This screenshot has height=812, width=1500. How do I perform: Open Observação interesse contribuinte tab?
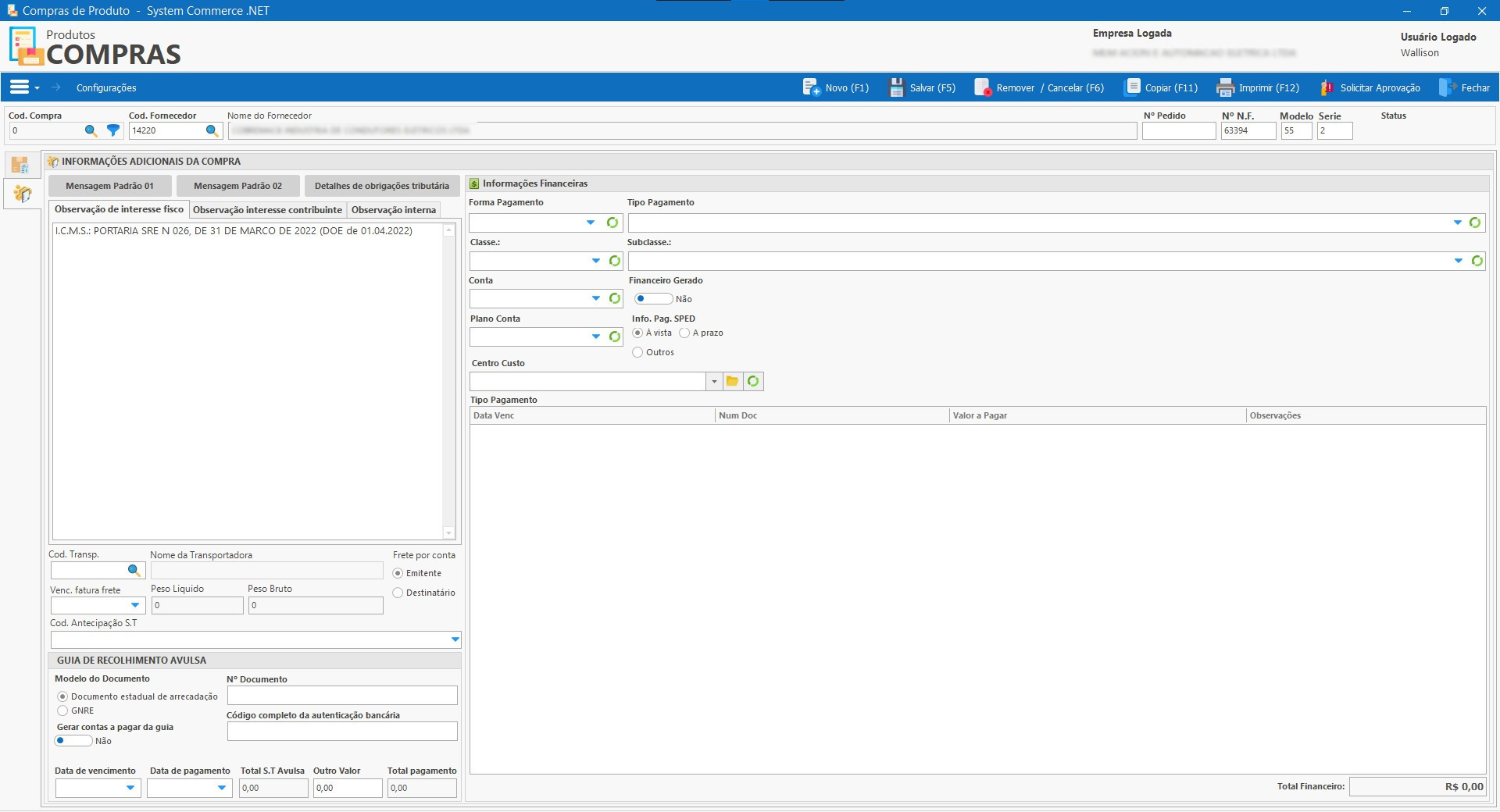[267, 210]
